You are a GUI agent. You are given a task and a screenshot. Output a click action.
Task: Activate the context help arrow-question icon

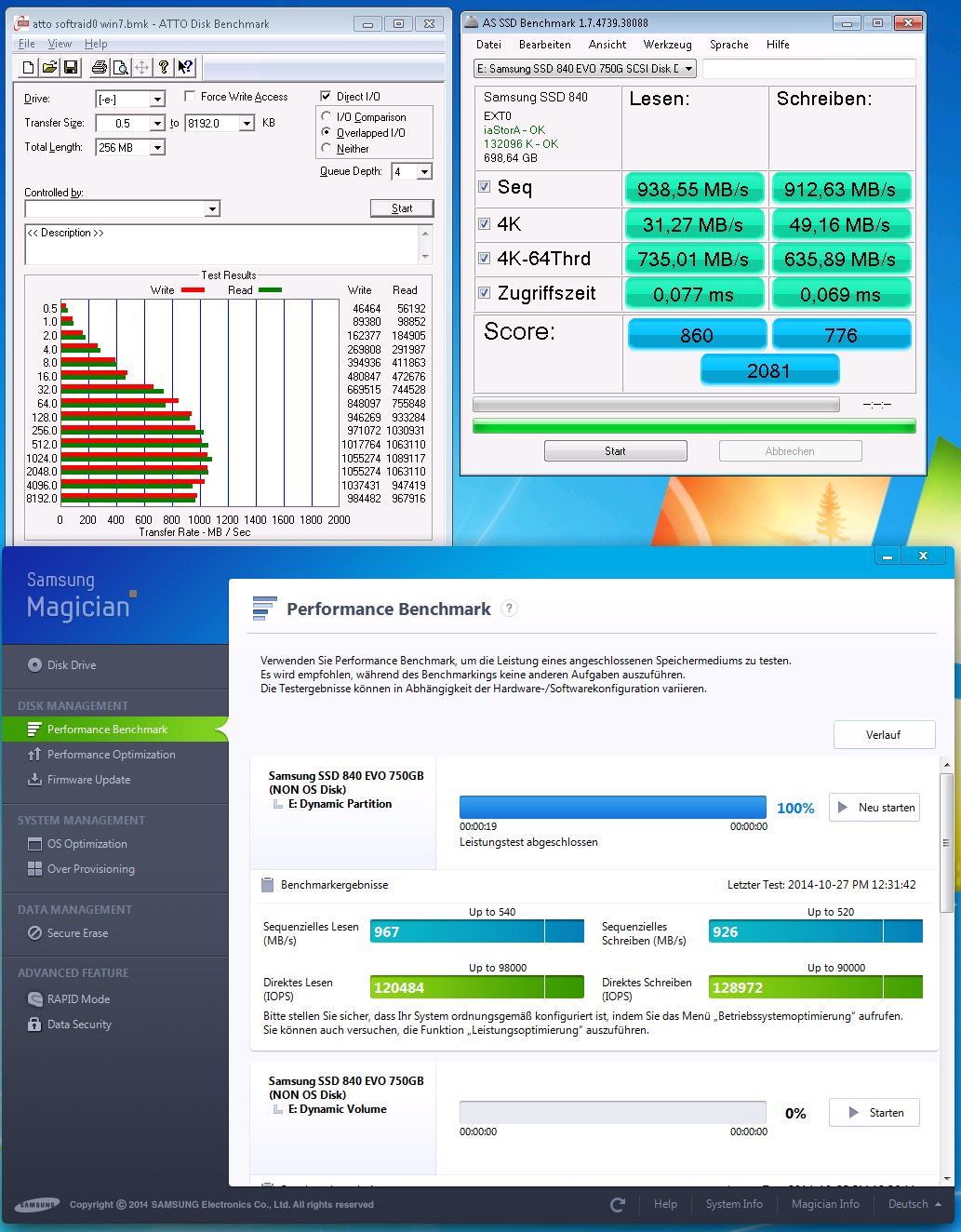coord(185,67)
